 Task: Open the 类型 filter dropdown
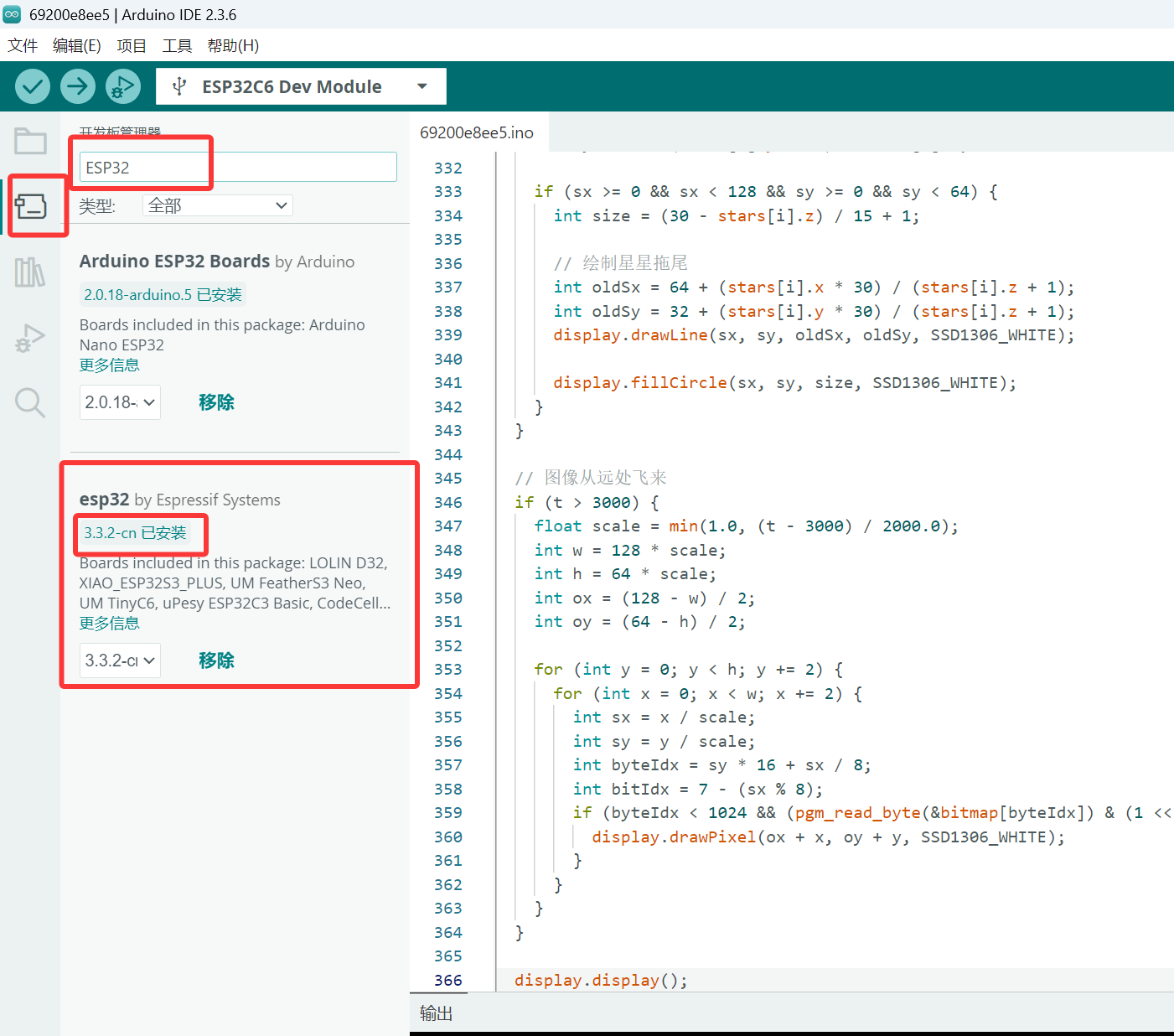click(218, 205)
